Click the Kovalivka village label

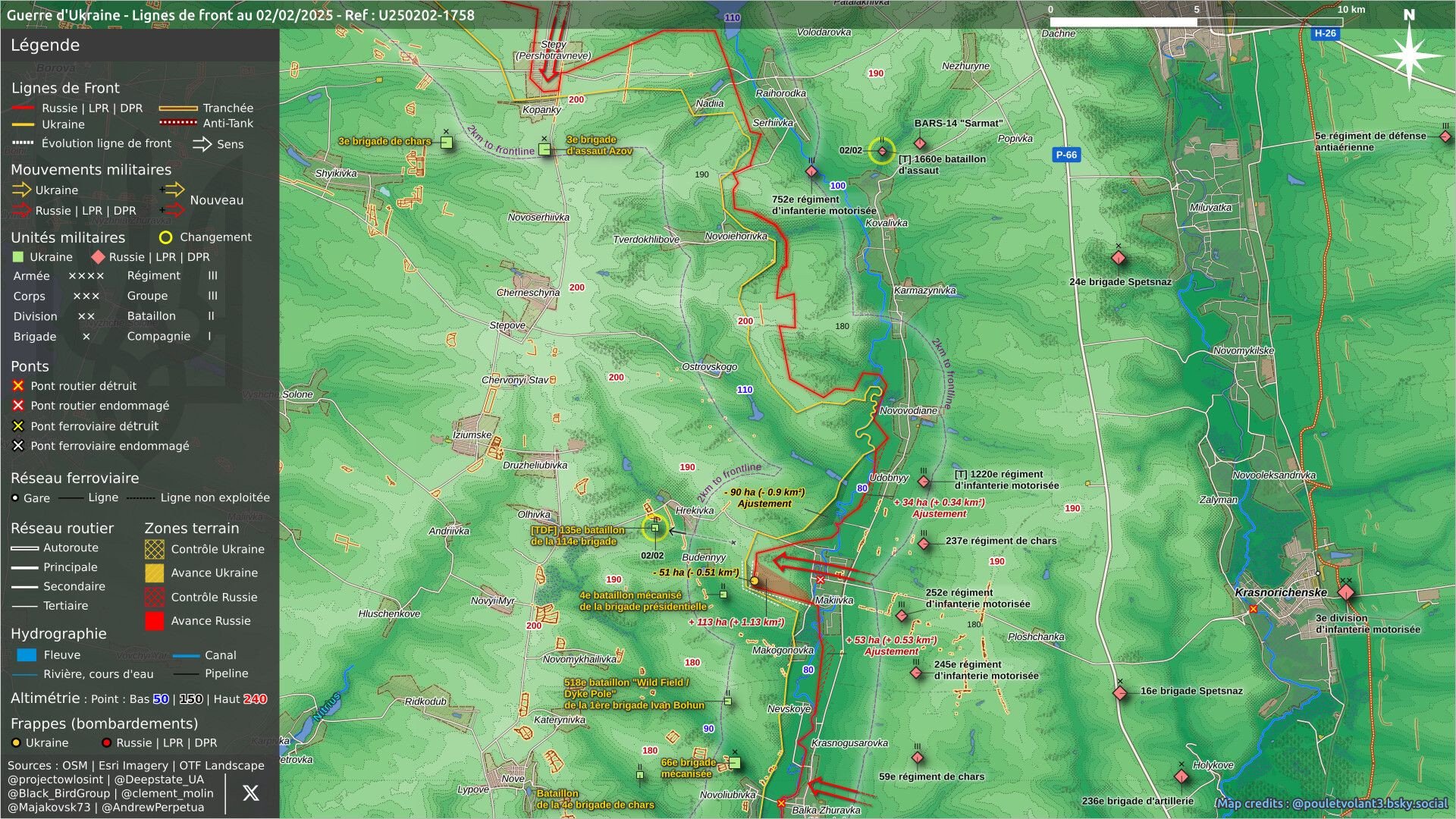[886, 223]
